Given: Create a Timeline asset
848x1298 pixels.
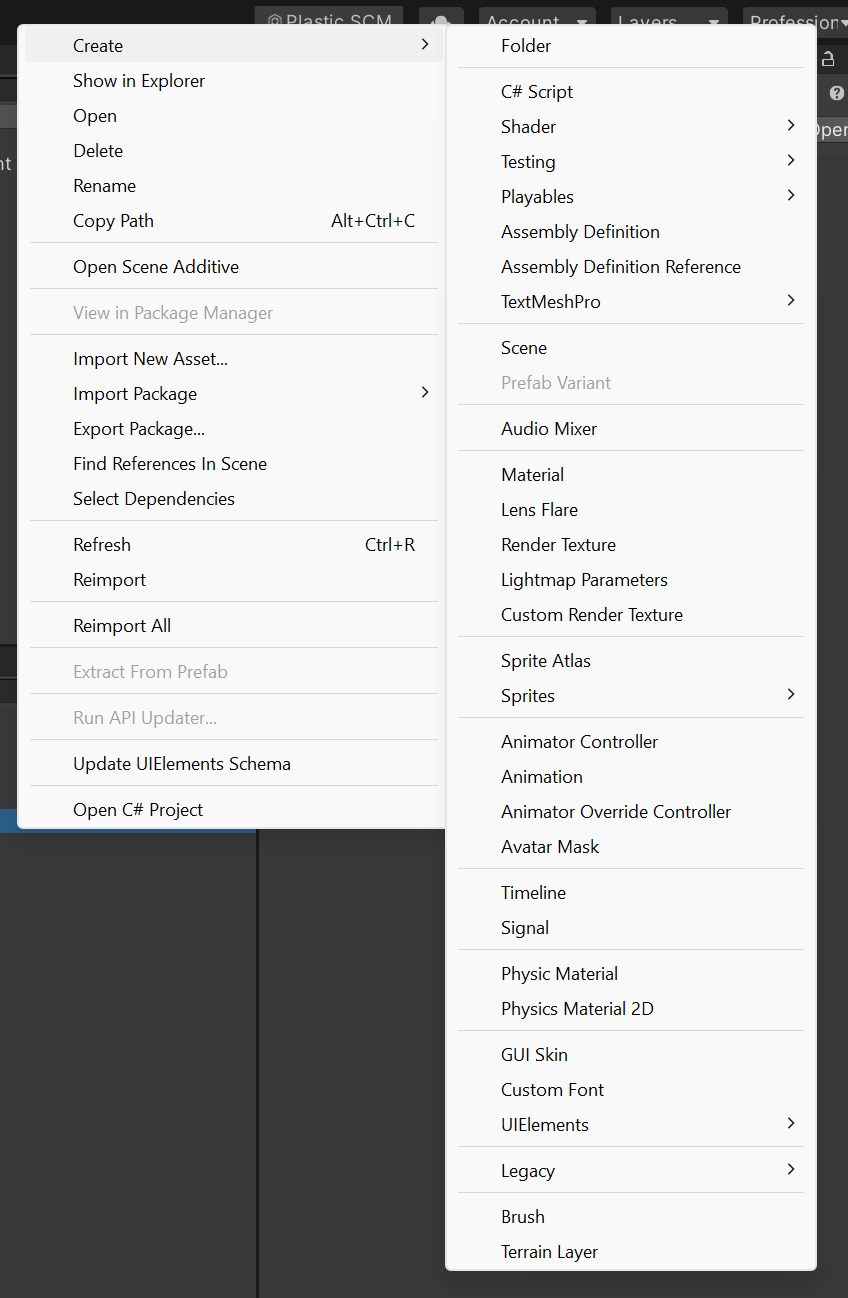Looking at the screenshot, I should coord(631,893).
